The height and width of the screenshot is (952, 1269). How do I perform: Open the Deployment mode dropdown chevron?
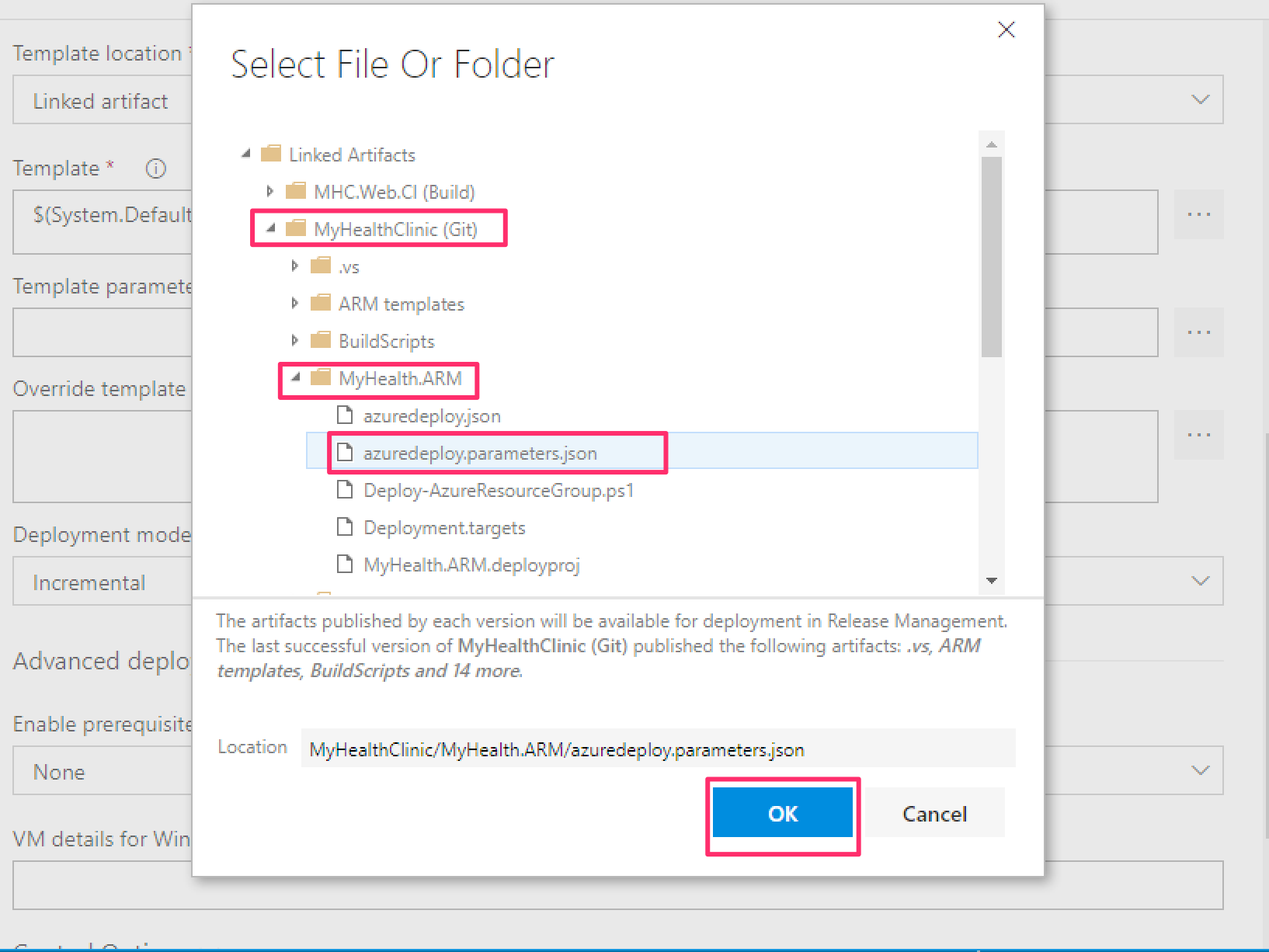(x=1201, y=581)
